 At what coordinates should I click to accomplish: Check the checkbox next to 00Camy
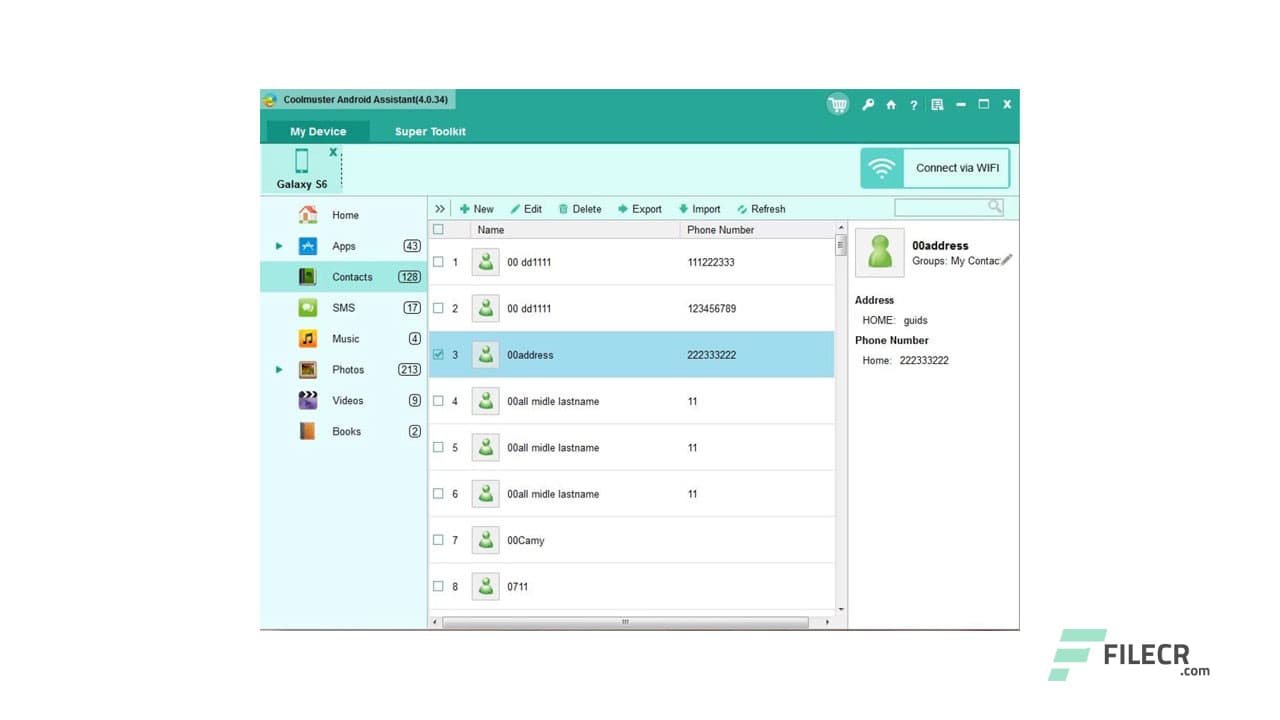(440, 540)
